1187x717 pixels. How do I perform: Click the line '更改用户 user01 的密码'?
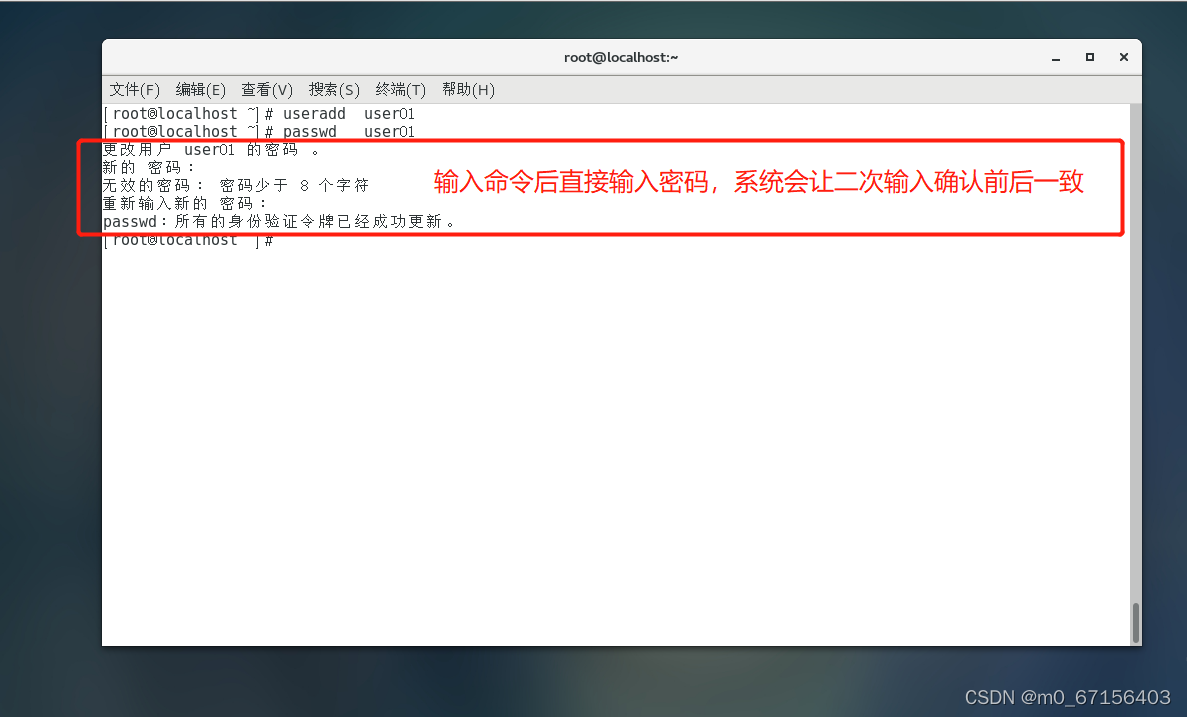[211, 150]
